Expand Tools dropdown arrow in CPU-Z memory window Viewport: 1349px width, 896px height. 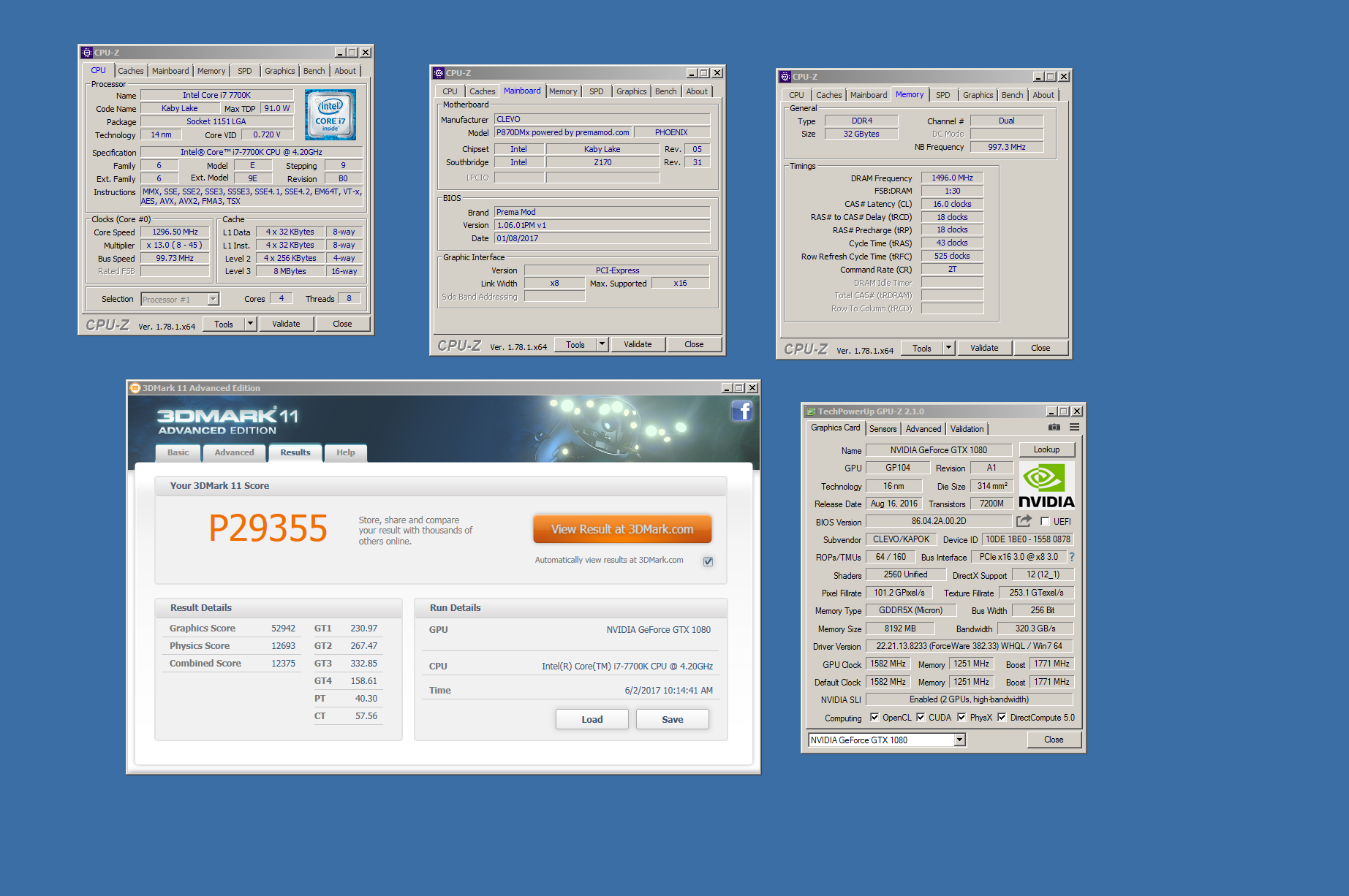(948, 348)
